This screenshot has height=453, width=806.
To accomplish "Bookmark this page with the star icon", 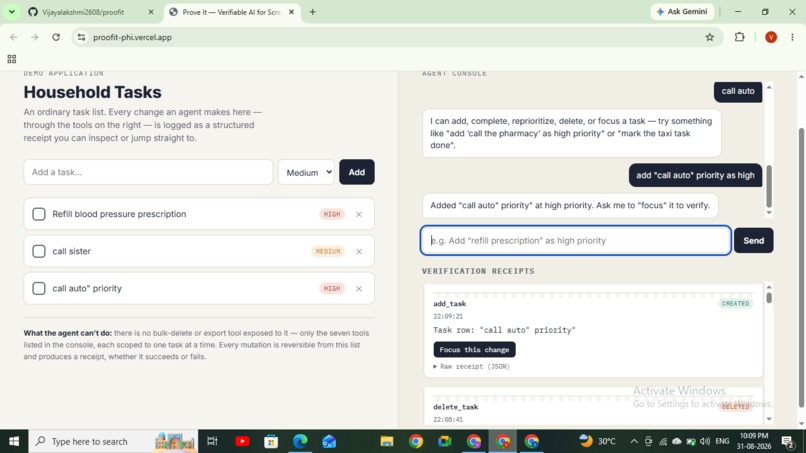I will point(710,37).
